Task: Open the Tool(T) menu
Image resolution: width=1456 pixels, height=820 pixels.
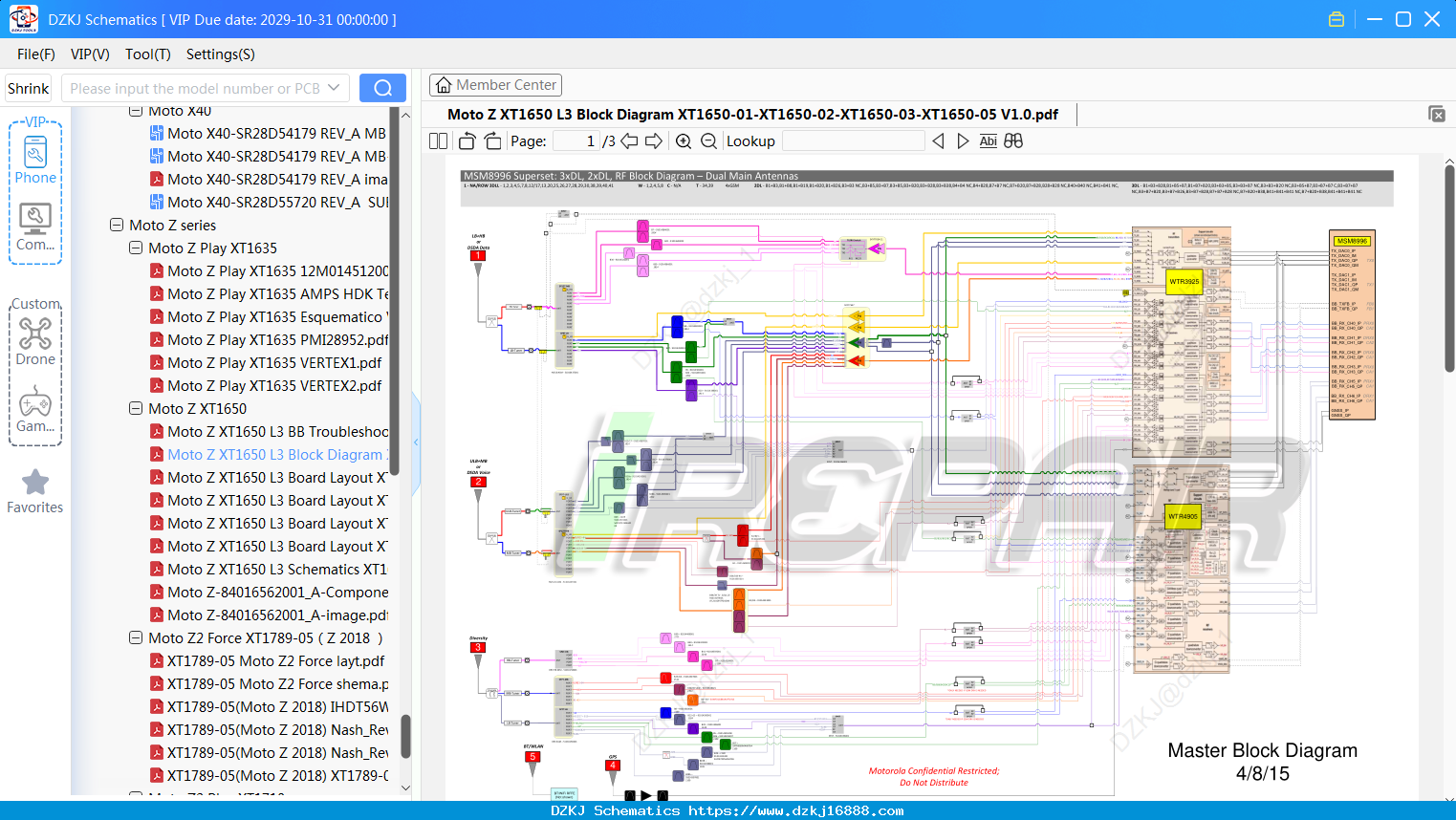Action: (x=148, y=54)
